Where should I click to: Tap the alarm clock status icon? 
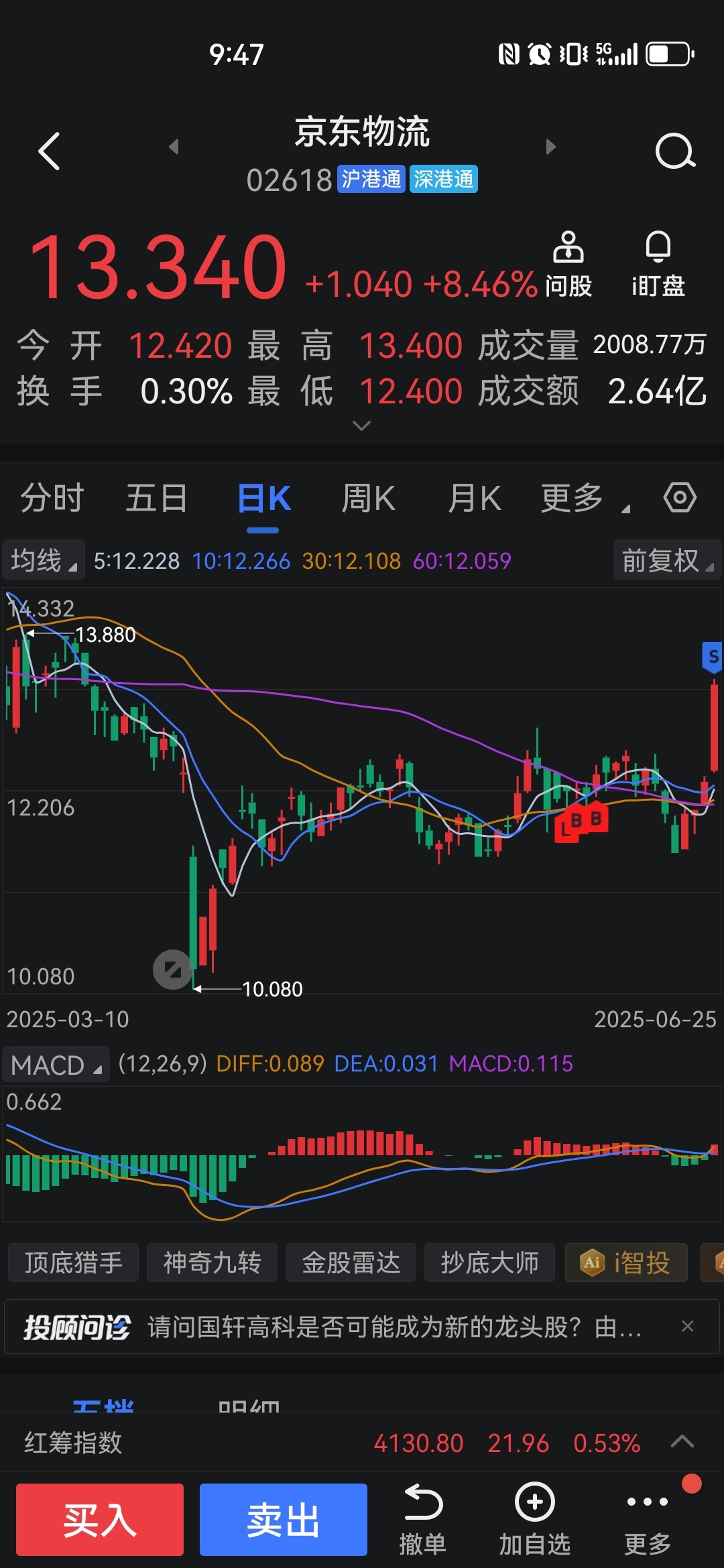[540, 54]
